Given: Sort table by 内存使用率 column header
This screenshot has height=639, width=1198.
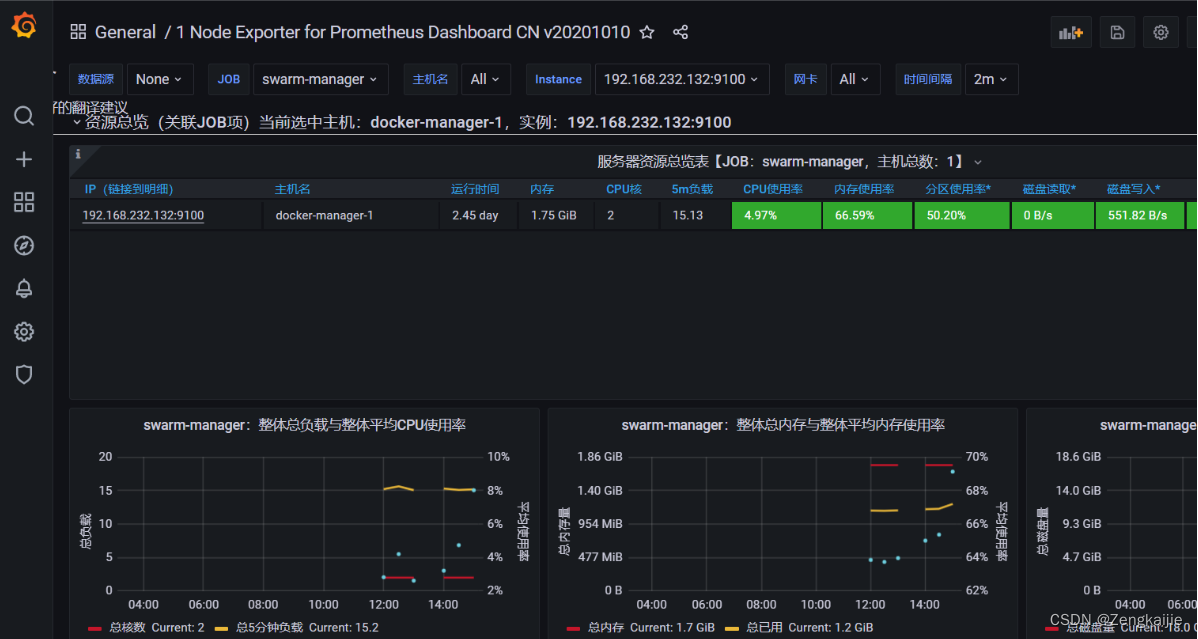Looking at the screenshot, I should 863,189.
